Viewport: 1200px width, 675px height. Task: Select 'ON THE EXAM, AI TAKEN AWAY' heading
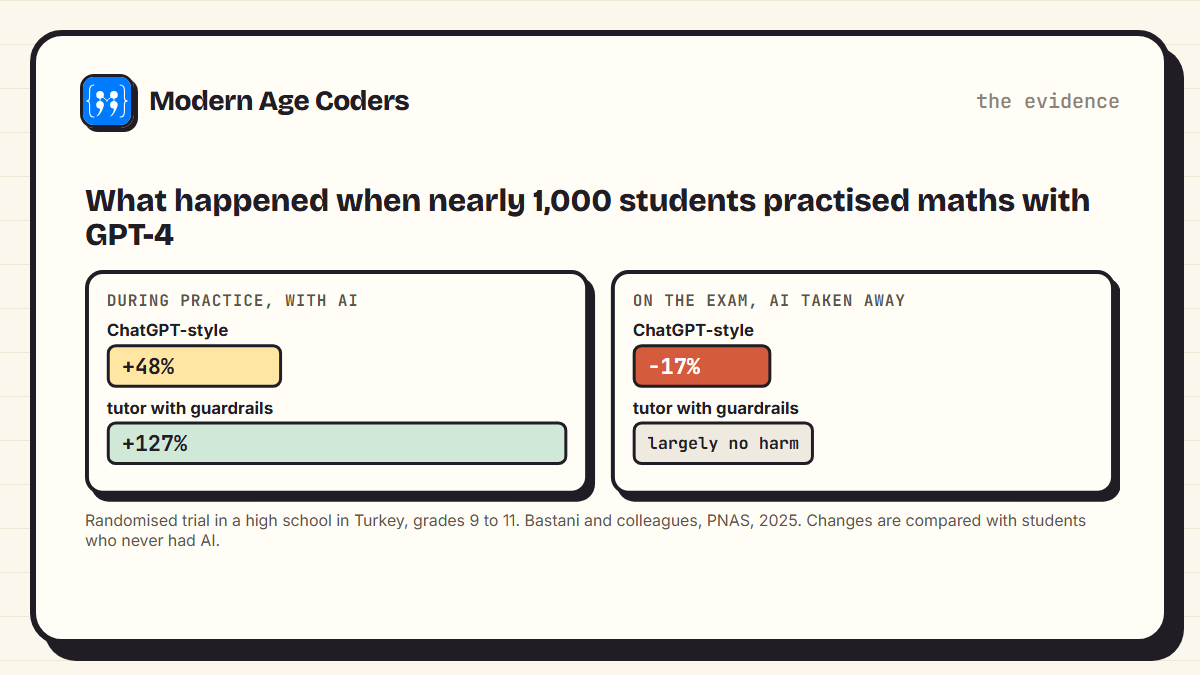coord(769,300)
